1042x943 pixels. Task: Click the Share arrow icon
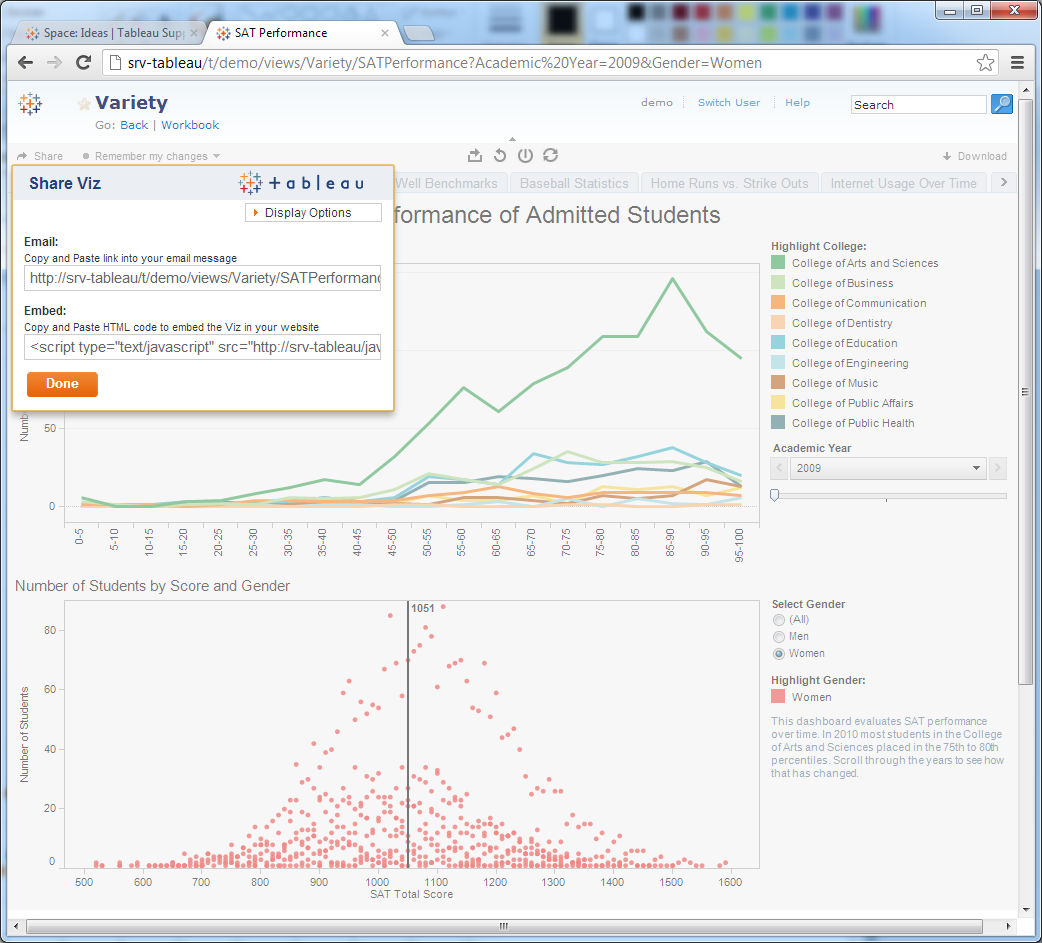(23, 155)
